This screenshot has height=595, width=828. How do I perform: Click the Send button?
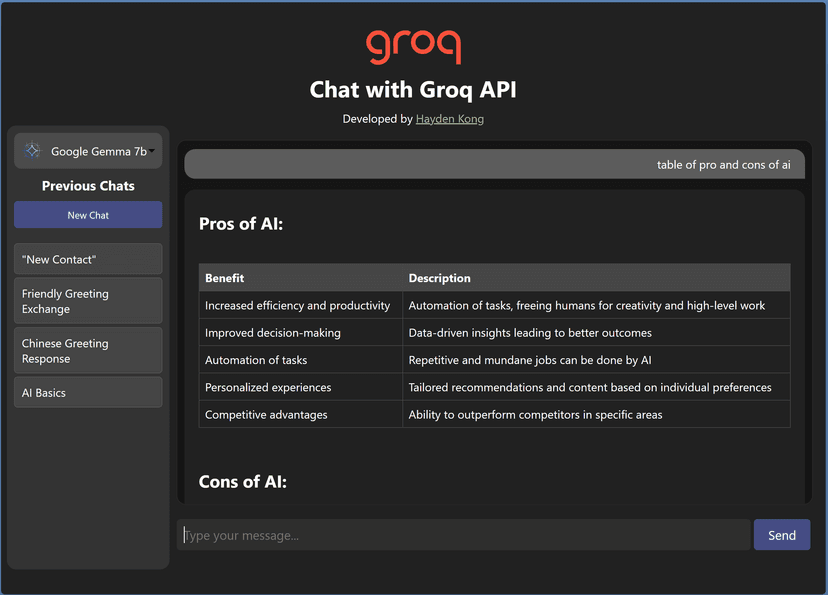[x=782, y=535]
